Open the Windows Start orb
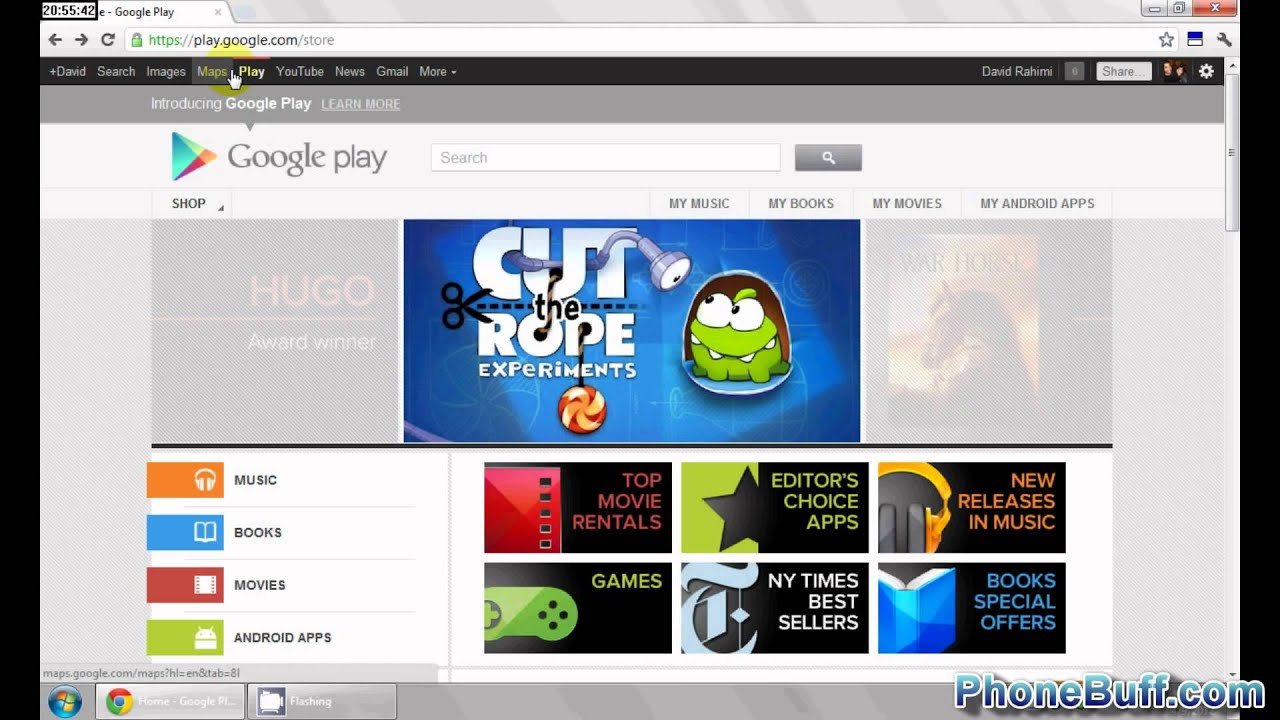1280x720 pixels. pos(65,701)
